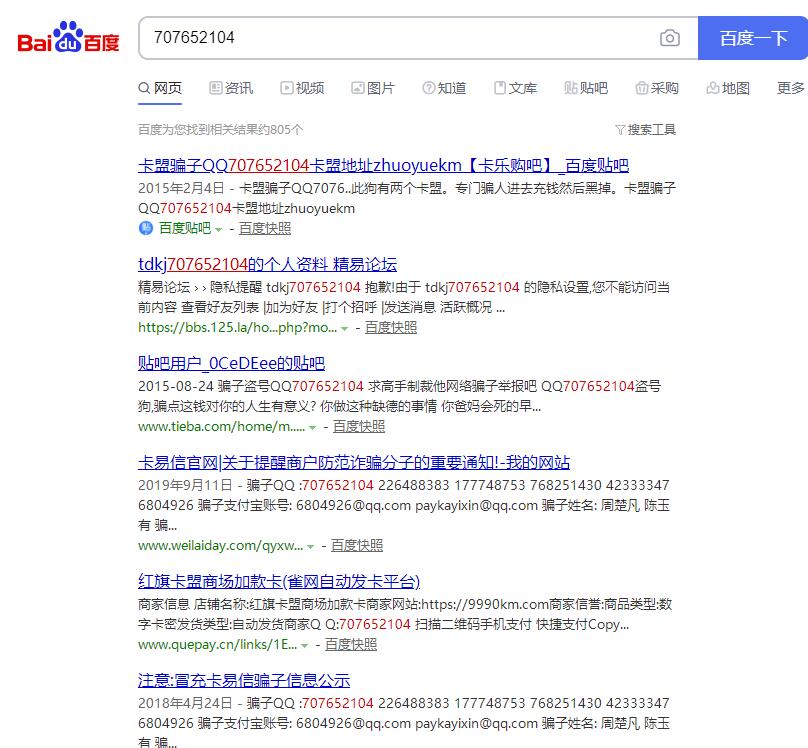Expand dropdown arrow next to 百度贴吧 source

coord(218,229)
